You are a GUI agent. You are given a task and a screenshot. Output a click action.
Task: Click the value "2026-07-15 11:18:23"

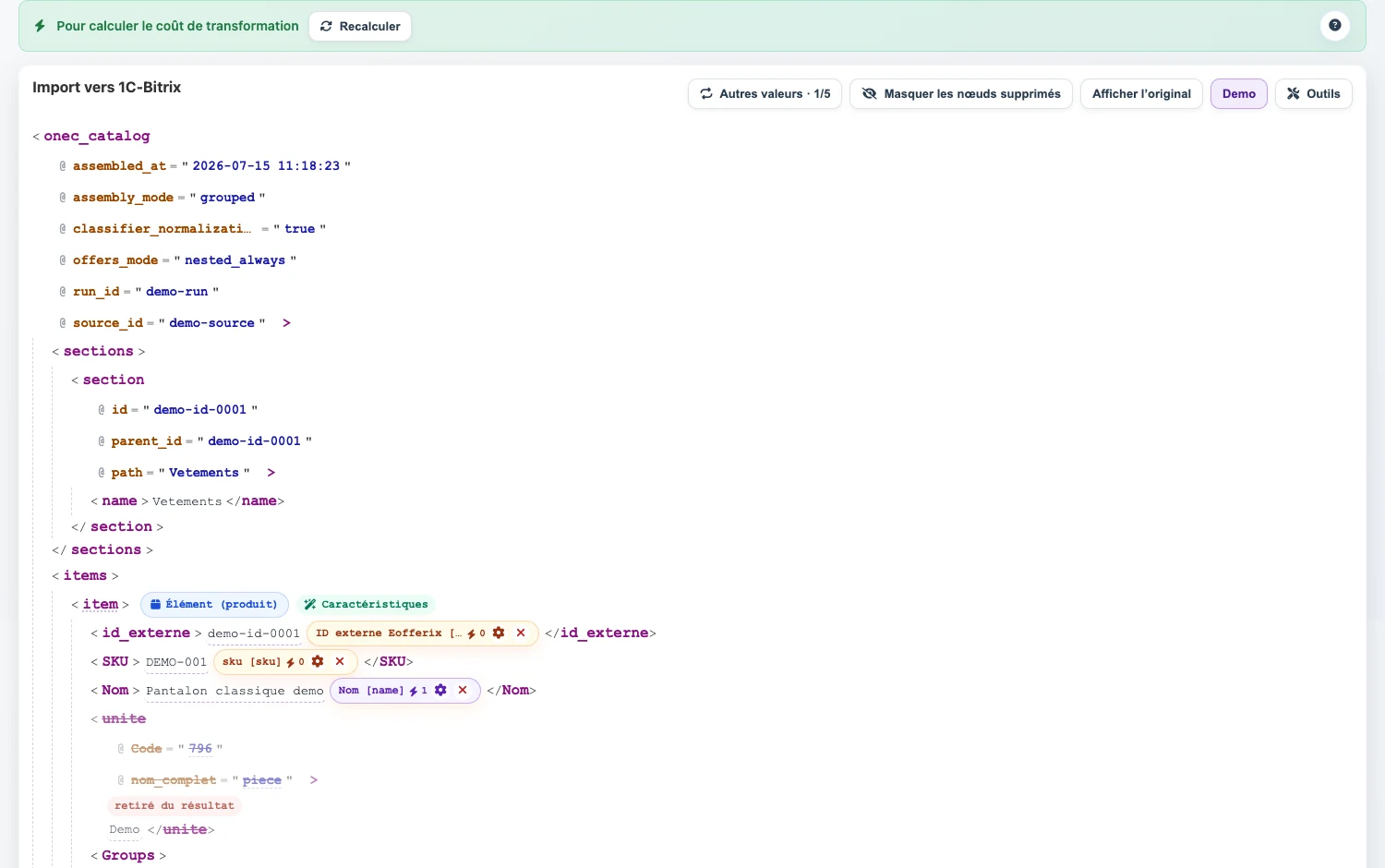click(266, 165)
